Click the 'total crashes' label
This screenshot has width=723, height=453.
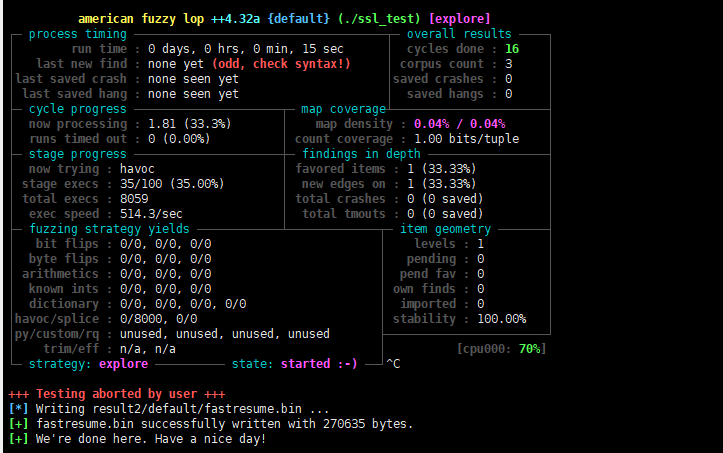pyautogui.click(x=340, y=199)
